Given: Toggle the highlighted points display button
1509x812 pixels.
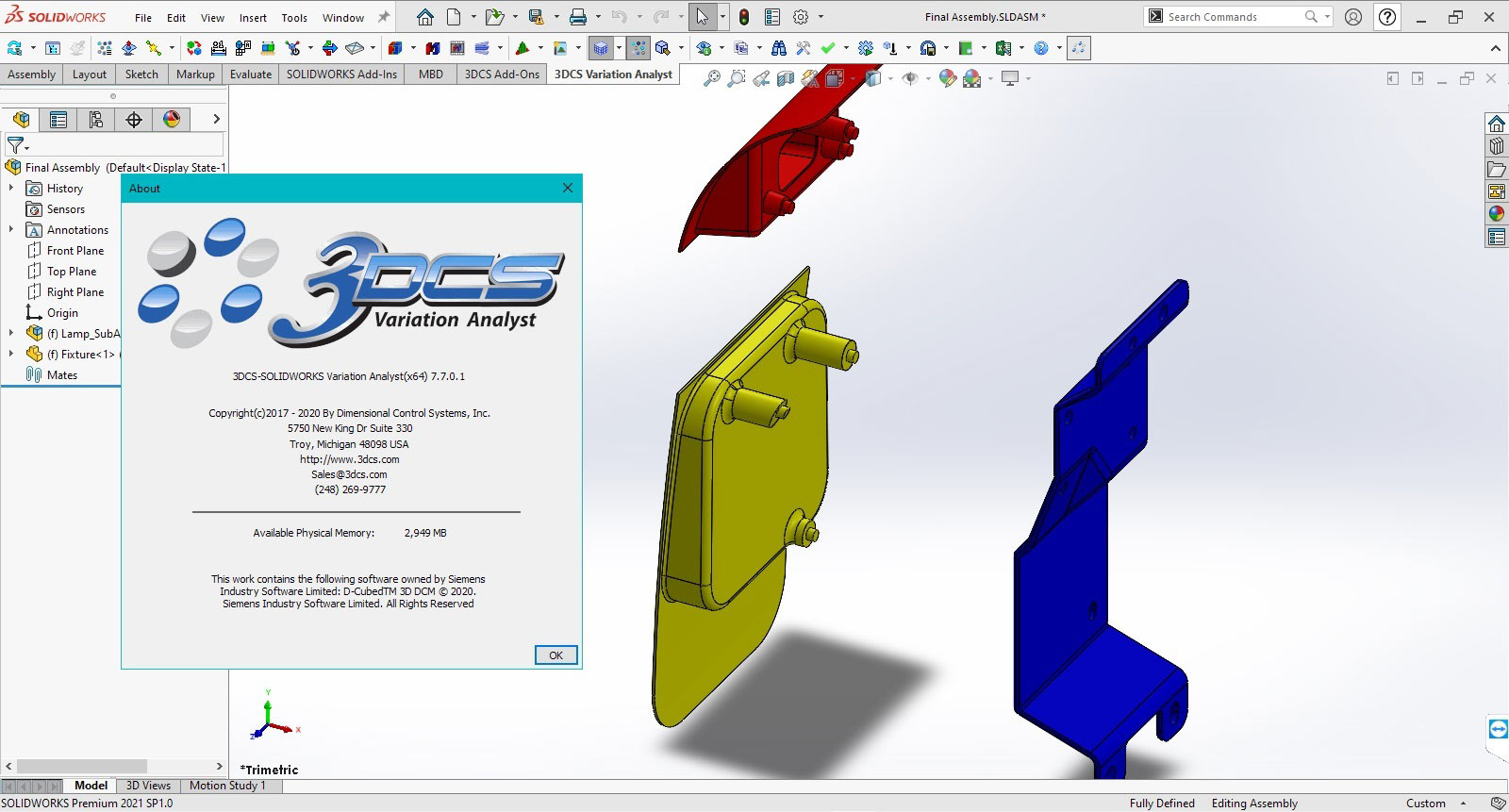Looking at the screenshot, I should [639, 48].
